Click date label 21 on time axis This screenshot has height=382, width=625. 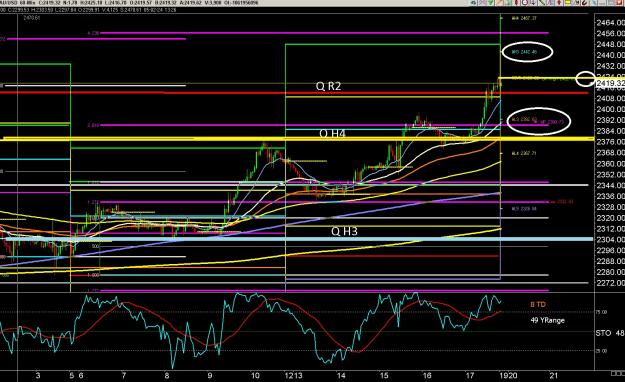pyautogui.click(x=553, y=376)
